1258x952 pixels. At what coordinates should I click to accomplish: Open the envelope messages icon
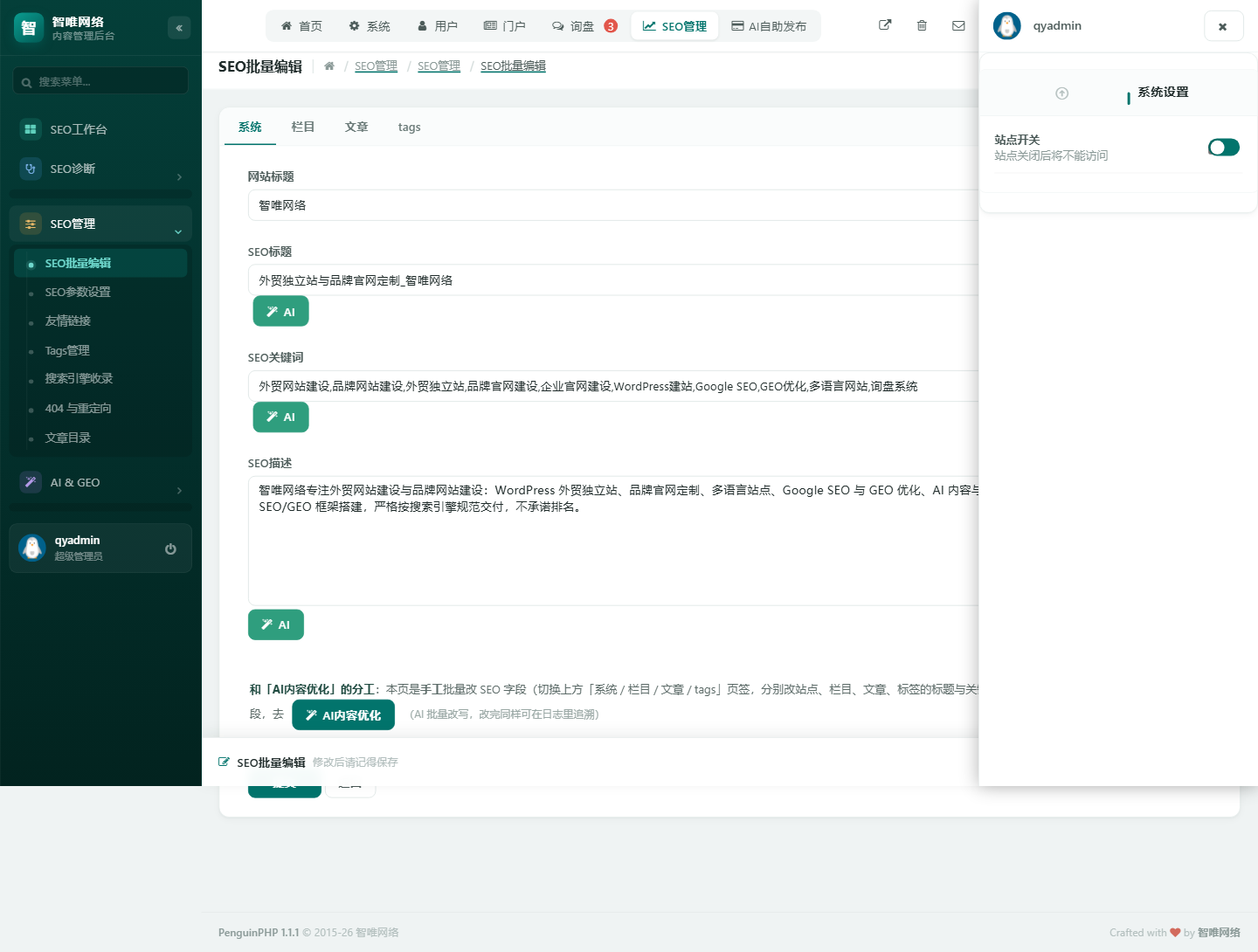(958, 25)
